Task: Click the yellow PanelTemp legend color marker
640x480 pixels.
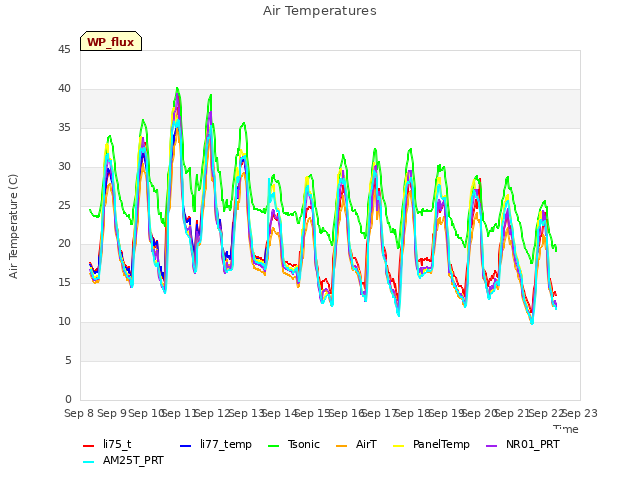Action: pyautogui.click(x=398, y=446)
